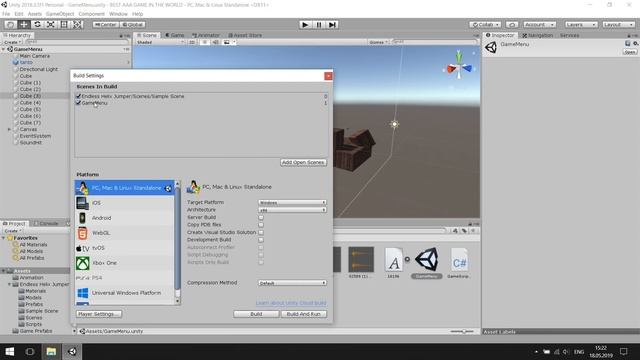Select Universal Windows Platform
Screen dimensions: 640x360
124,293
